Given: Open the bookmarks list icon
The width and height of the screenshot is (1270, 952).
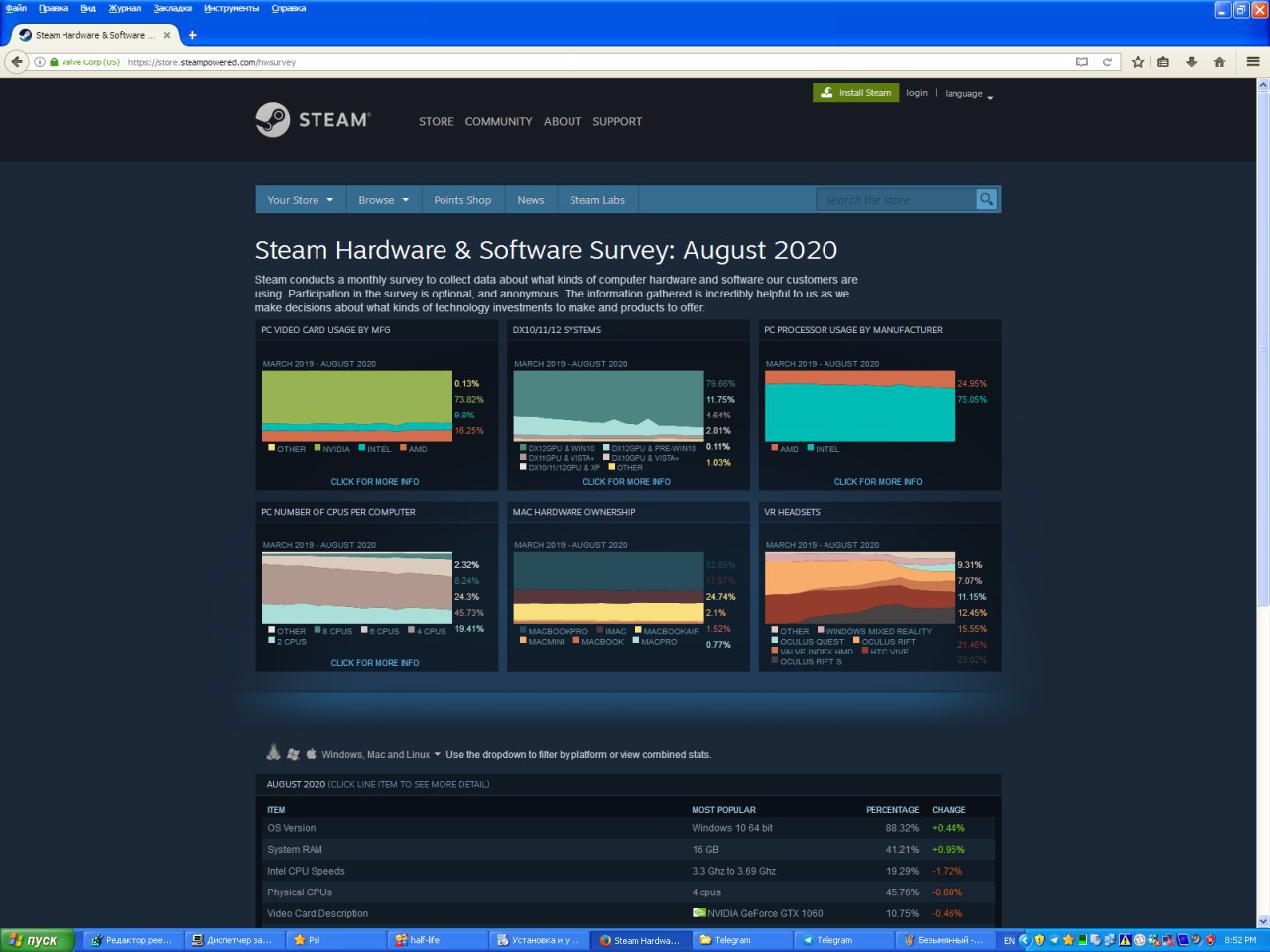Looking at the screenshot, I should point(1163,61).
